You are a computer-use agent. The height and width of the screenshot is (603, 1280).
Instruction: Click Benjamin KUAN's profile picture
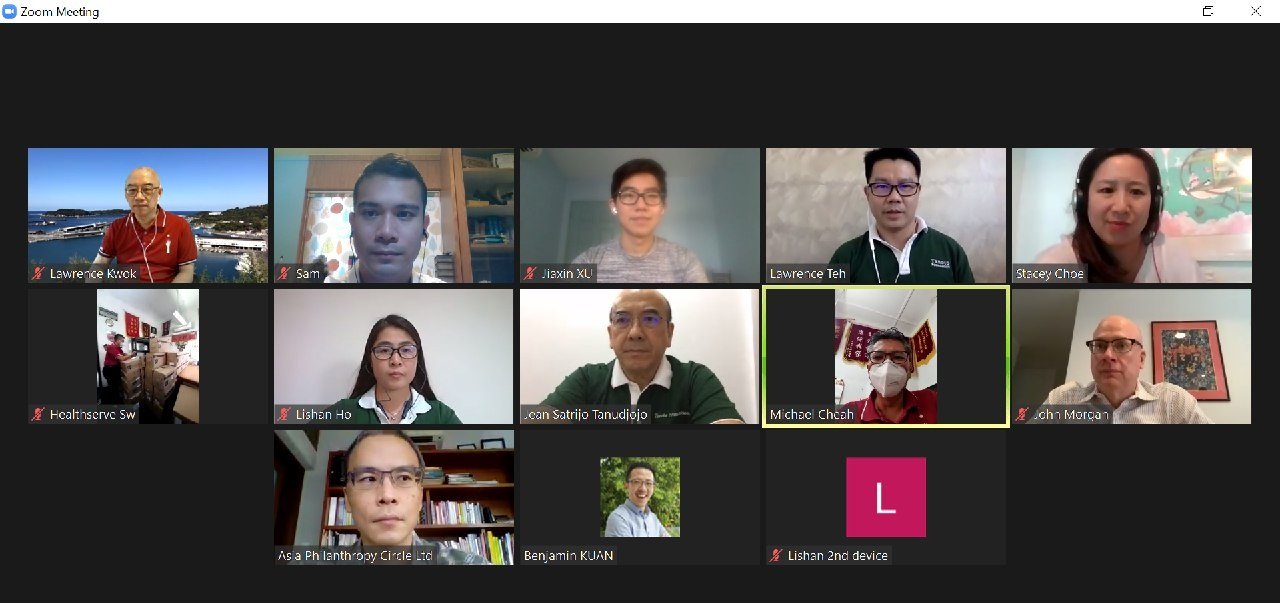pyautogui.click(x=640, y=497)
